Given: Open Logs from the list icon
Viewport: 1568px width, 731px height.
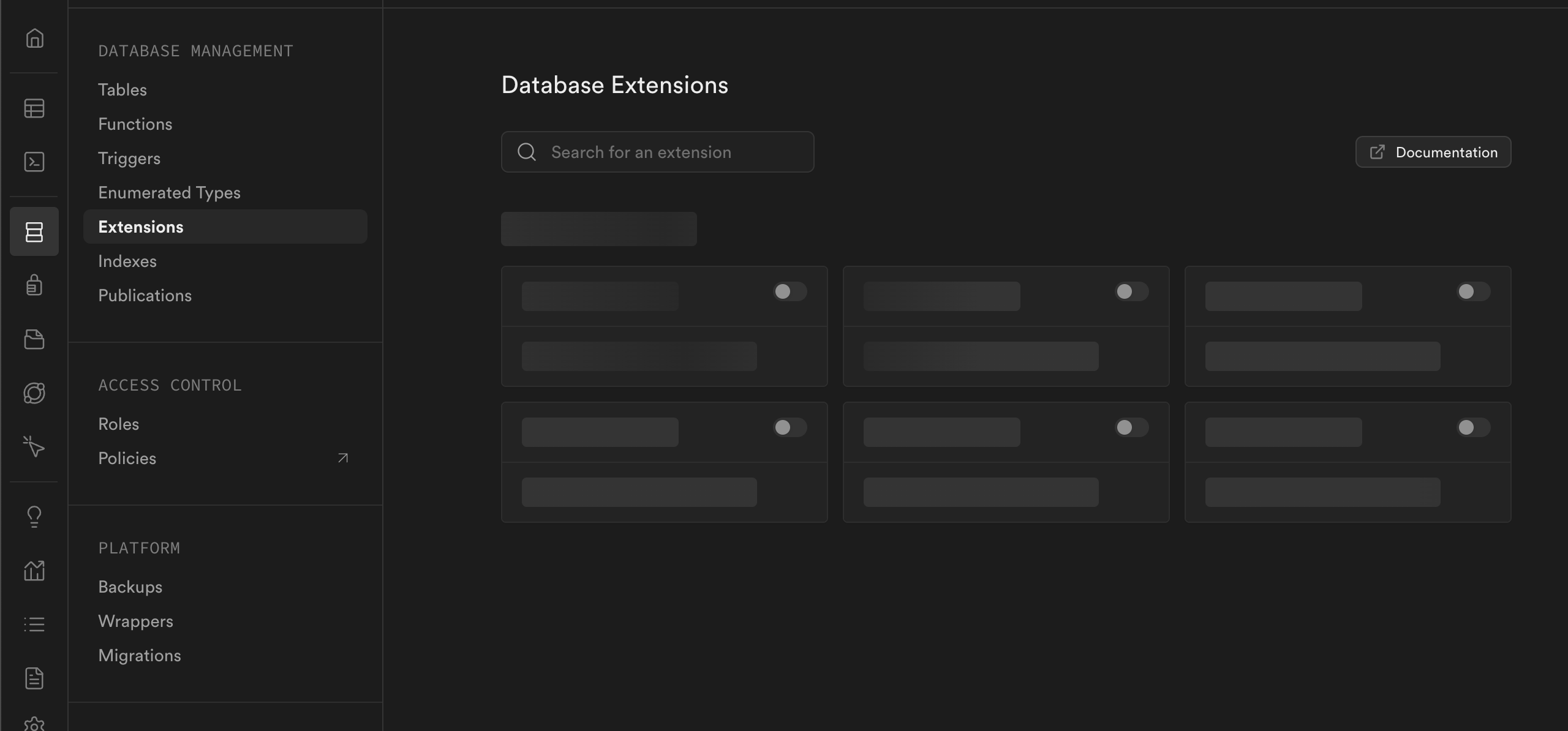Looking at the screenshot, I should click(x=34, y=624).
